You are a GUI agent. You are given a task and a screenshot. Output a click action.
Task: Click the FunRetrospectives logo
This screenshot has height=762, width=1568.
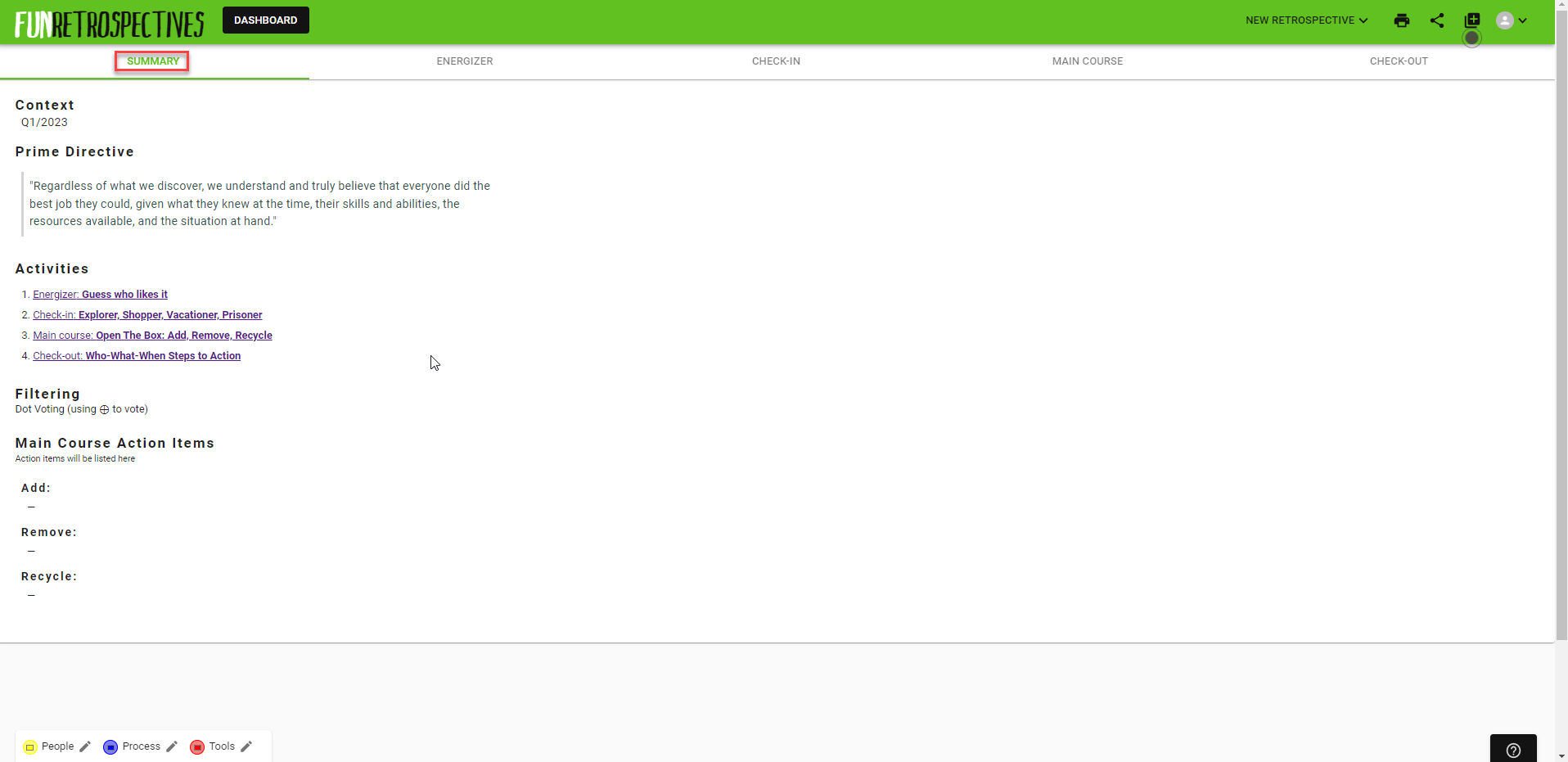[x=109, y=23]
